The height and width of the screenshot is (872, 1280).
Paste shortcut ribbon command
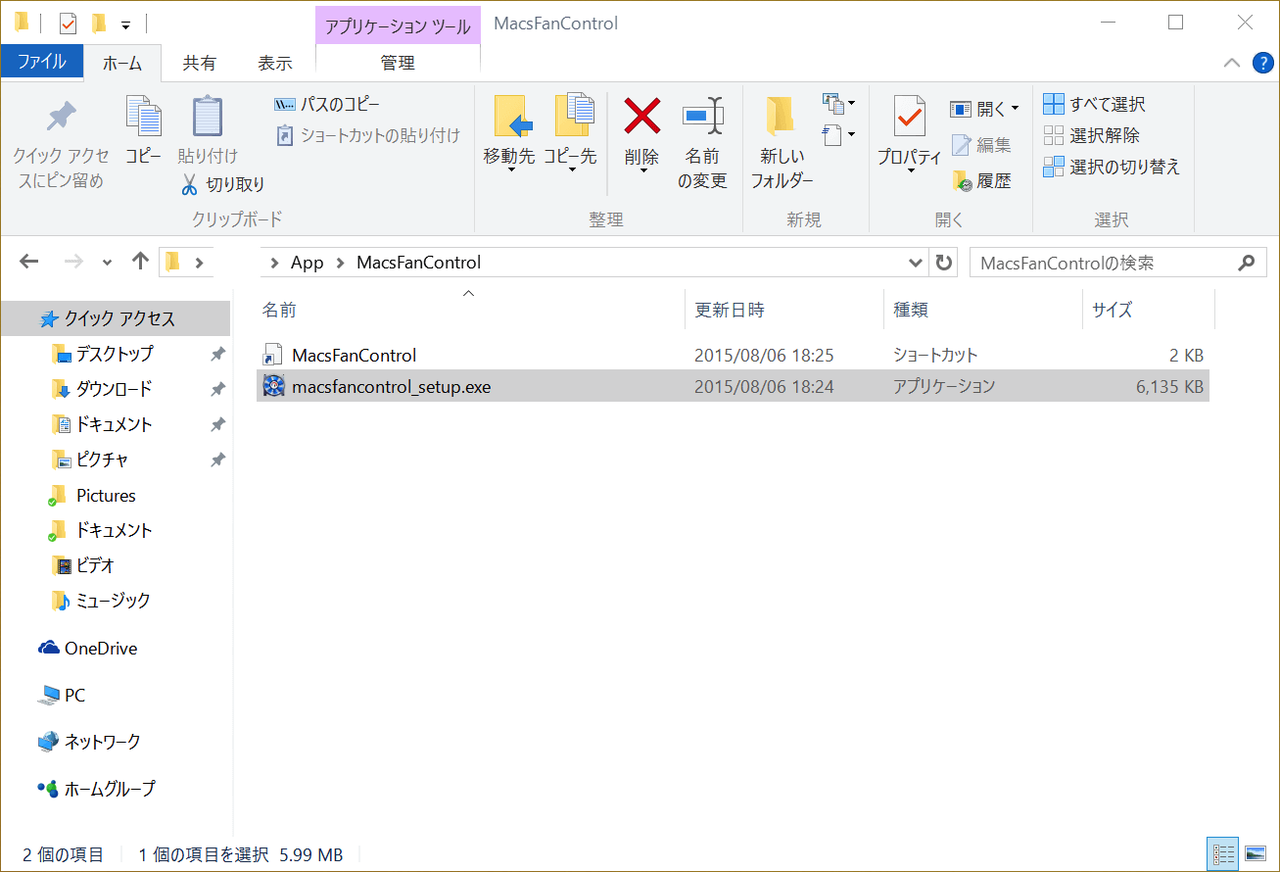click(x=368, y=135)
